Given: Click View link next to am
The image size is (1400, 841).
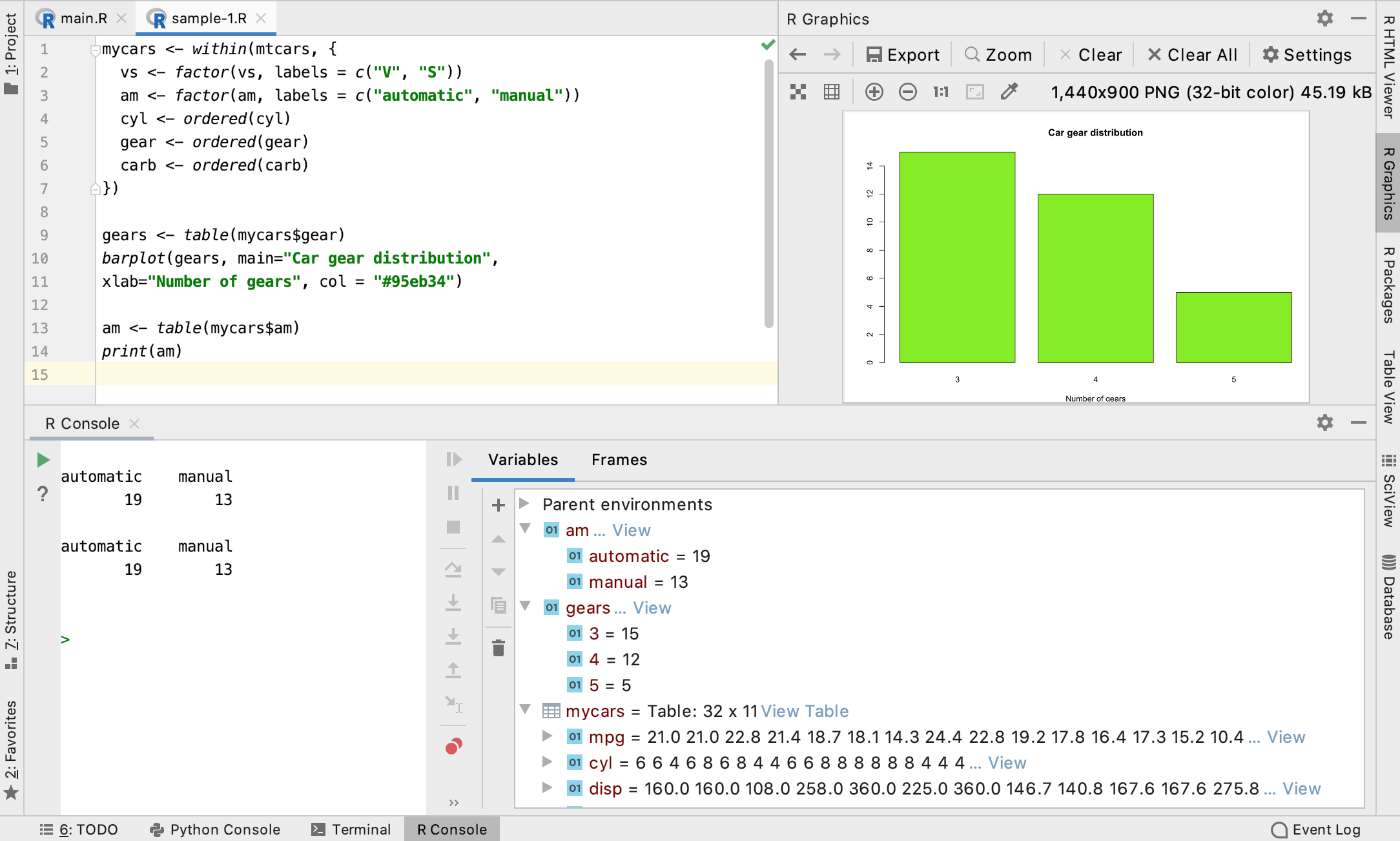Looking at the screenshot, I should pos(631,530).
